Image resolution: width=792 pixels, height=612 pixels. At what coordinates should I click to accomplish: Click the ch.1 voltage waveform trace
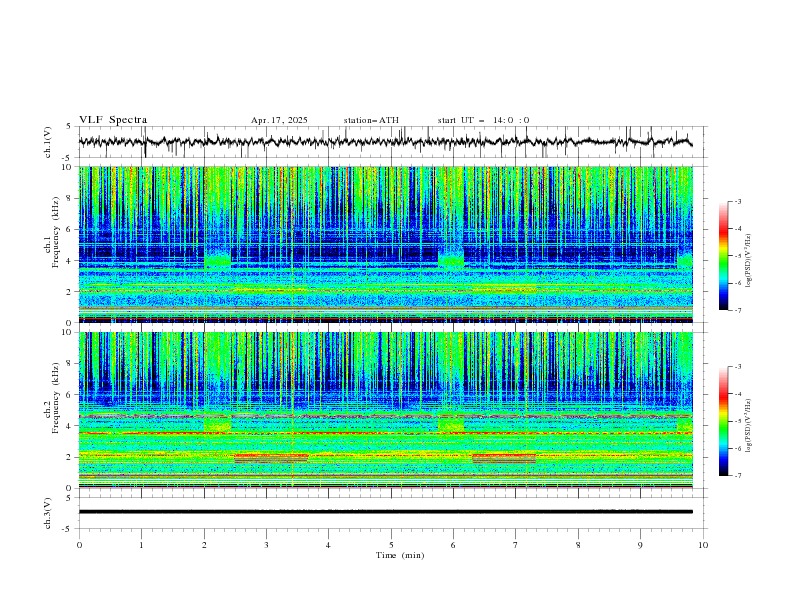coord(385,142)
